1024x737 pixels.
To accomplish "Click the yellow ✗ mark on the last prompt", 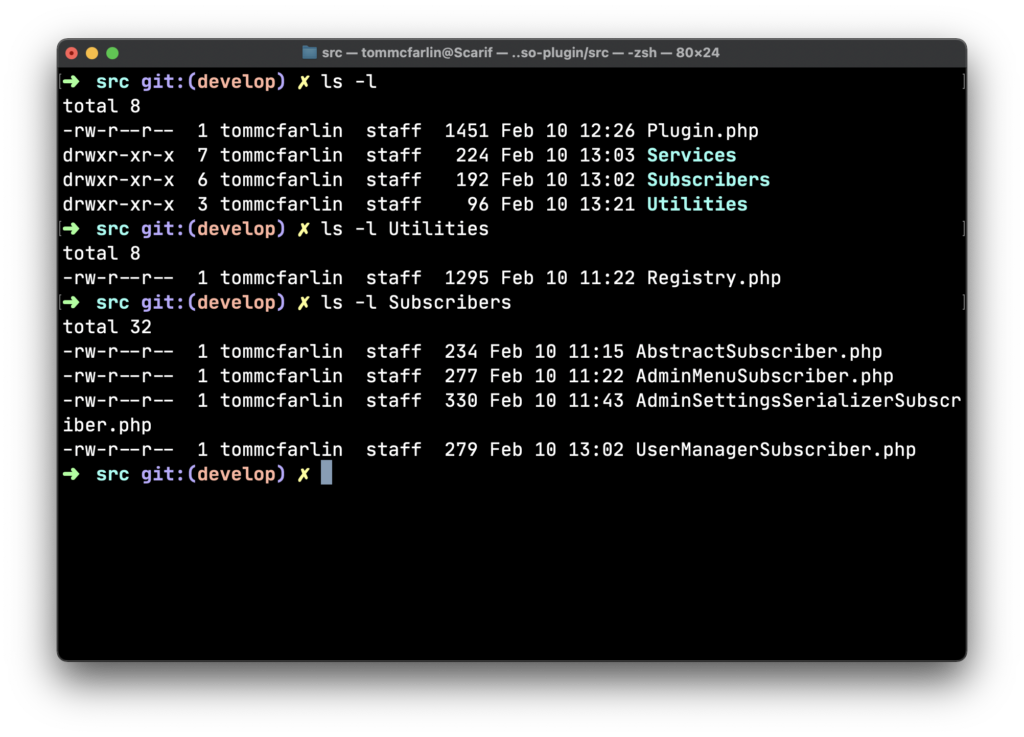I will 304,475.
